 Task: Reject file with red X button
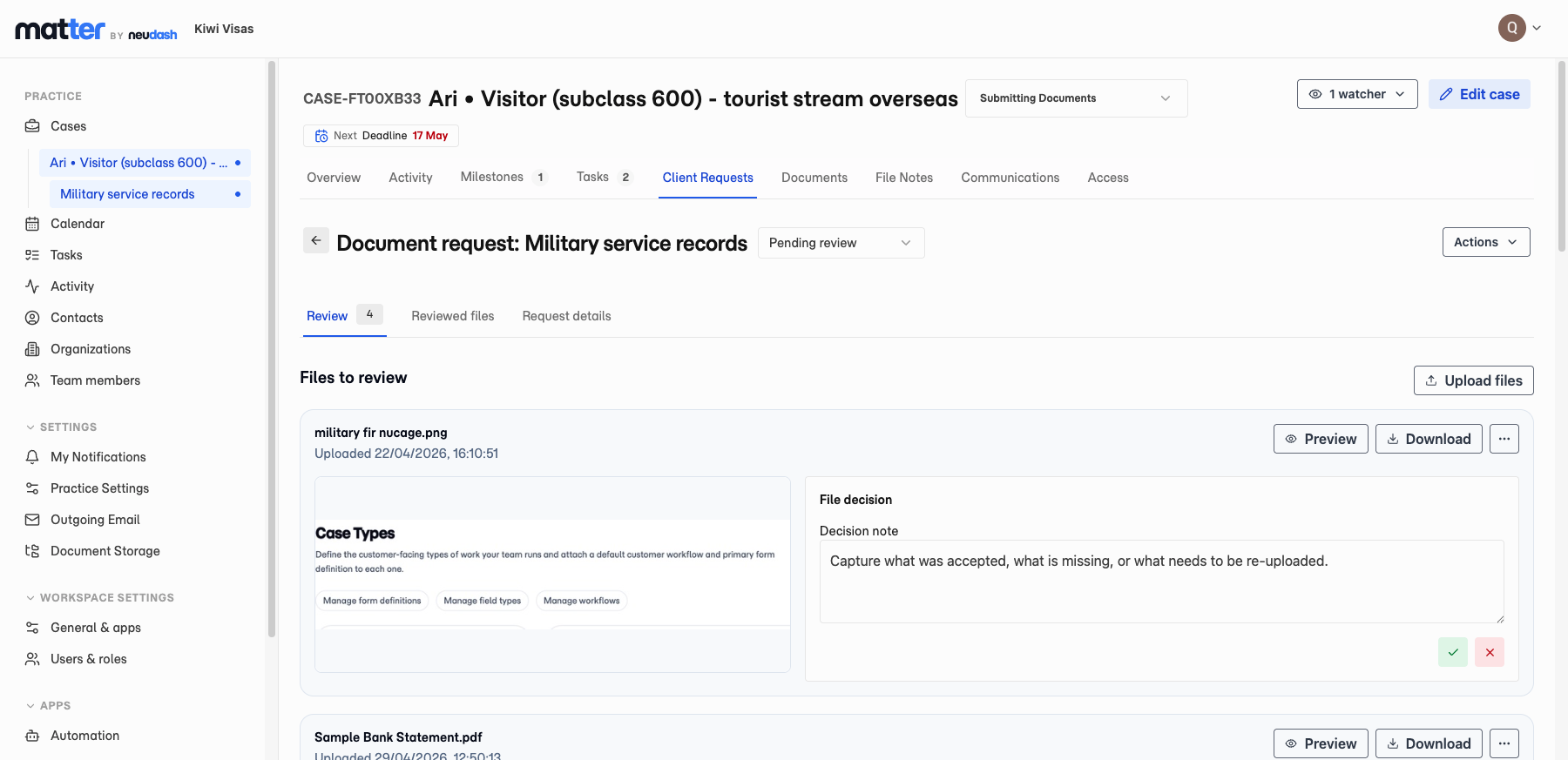(1490, 652)
